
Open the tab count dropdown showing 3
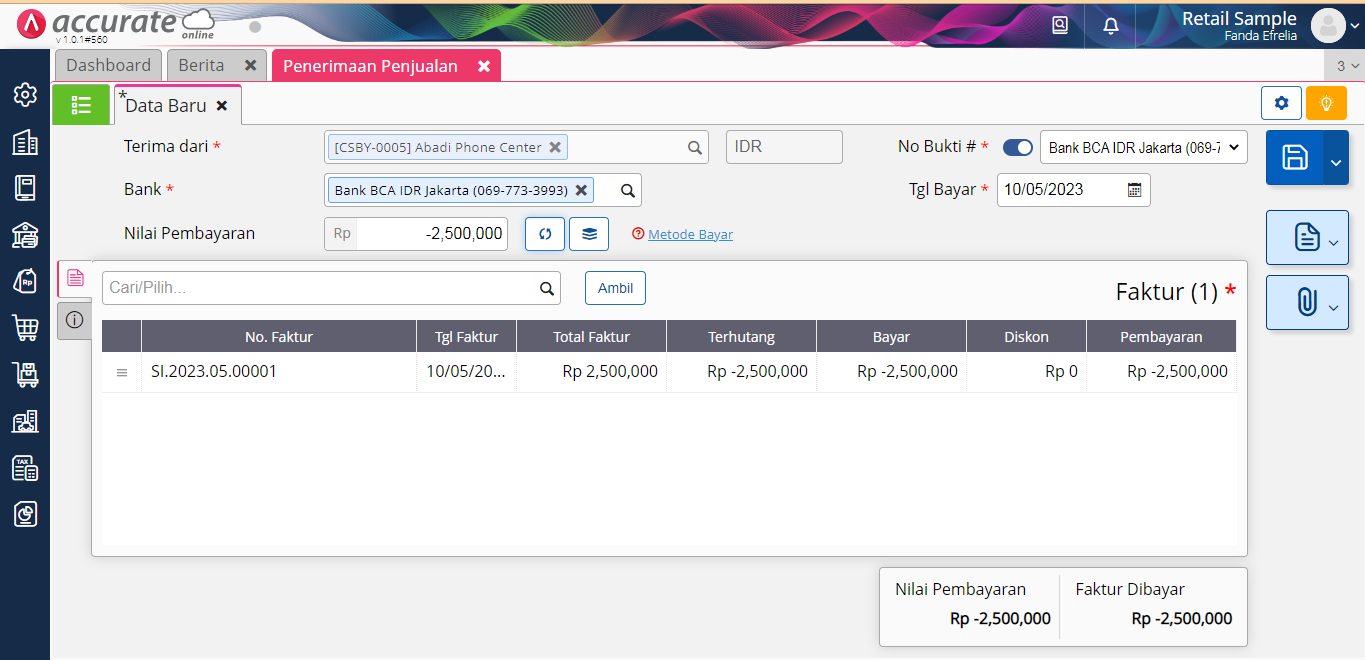1346,66
